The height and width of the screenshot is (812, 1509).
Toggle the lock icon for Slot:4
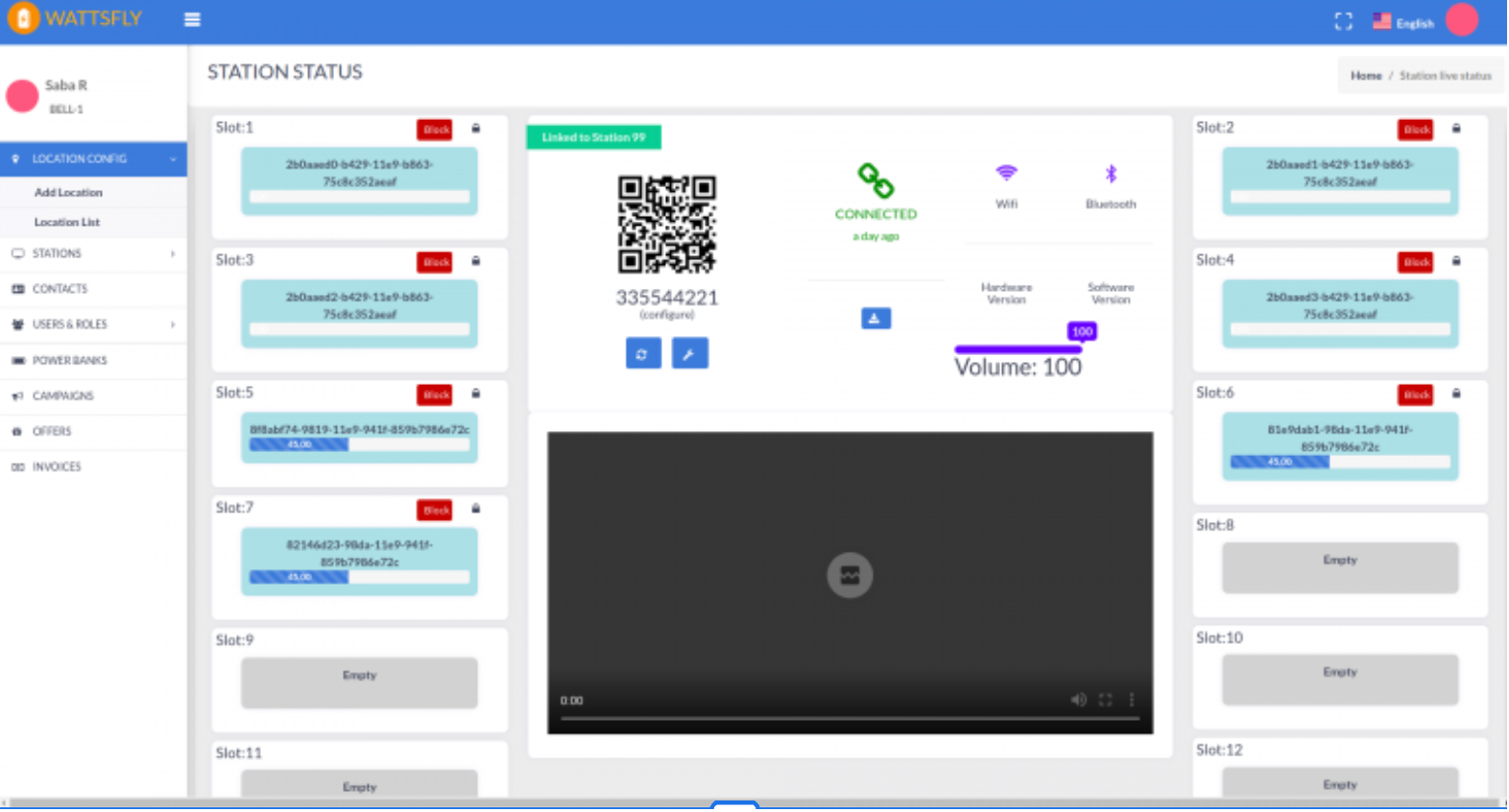tap(1455, 261)
